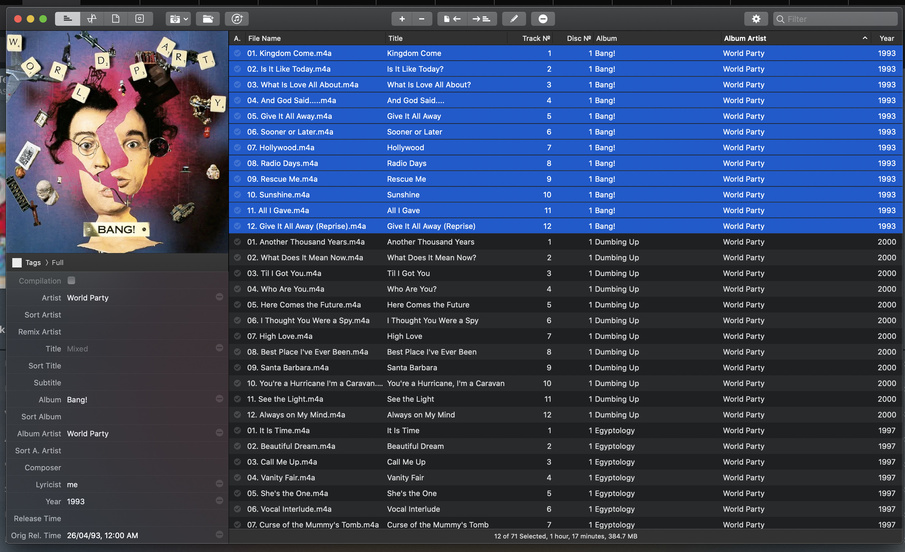Click the status circle for 01. It Is Time.m4a
This screenshot has height=552, width=905.
[237, 430]
